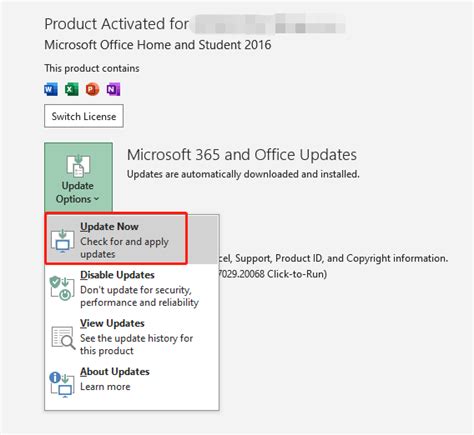This screenshot has height=435, width=474.
Task: Click 'Check for and apply updates' description
Action: coord(124,247)
